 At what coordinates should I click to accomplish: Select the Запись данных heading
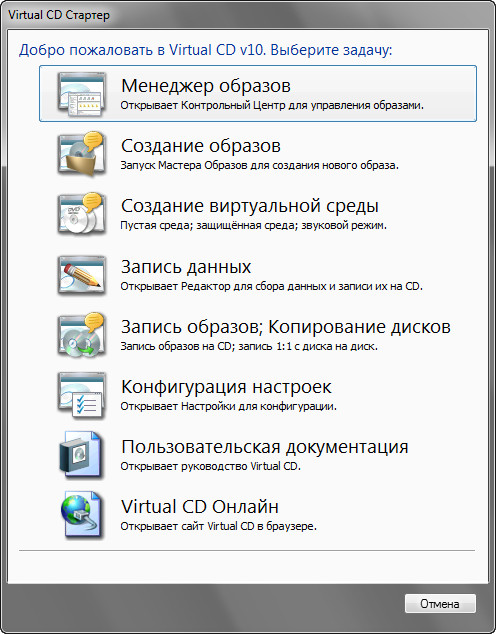tap(186, 266)
